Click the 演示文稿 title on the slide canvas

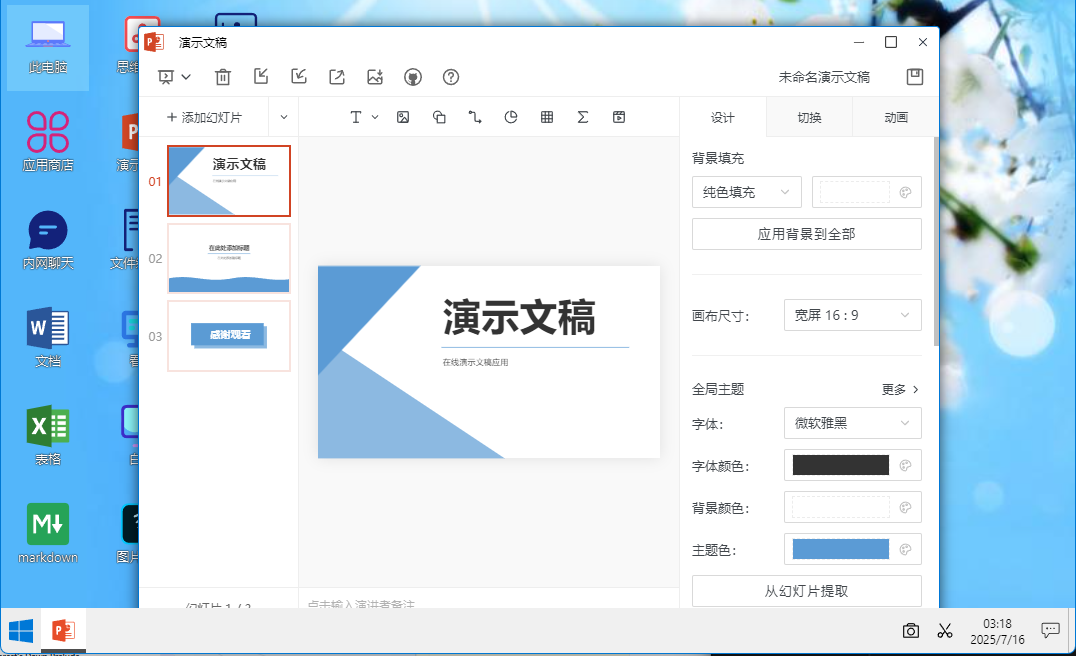coord(519,318)
